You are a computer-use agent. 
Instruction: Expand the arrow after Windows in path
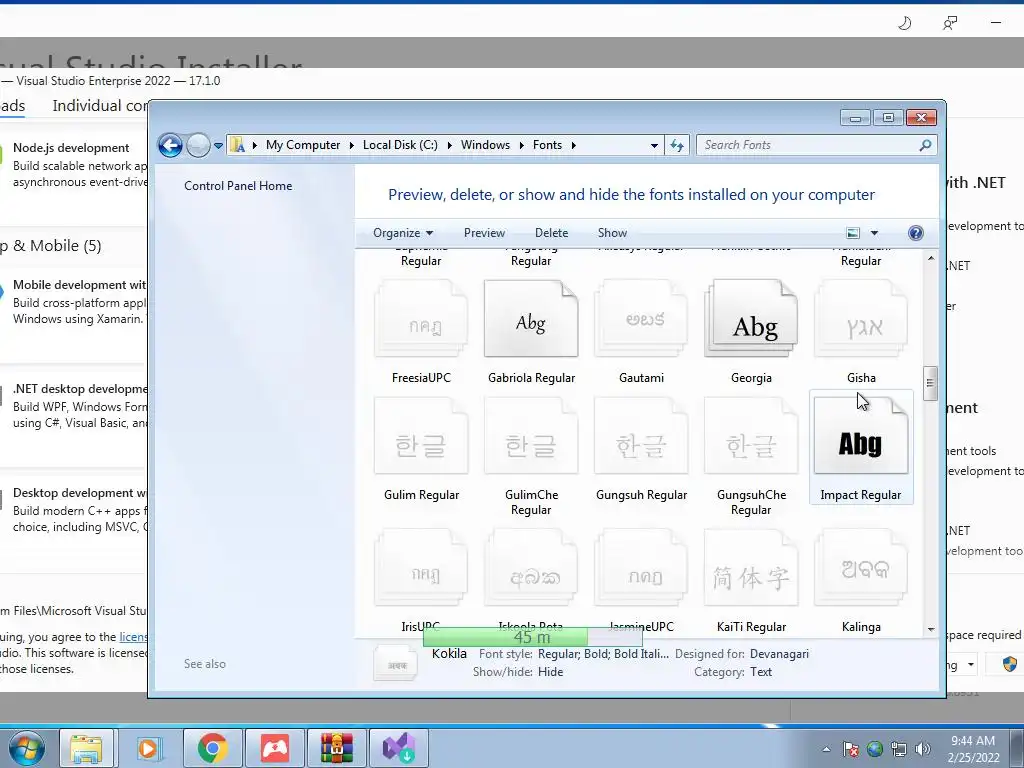coord(521,145)
